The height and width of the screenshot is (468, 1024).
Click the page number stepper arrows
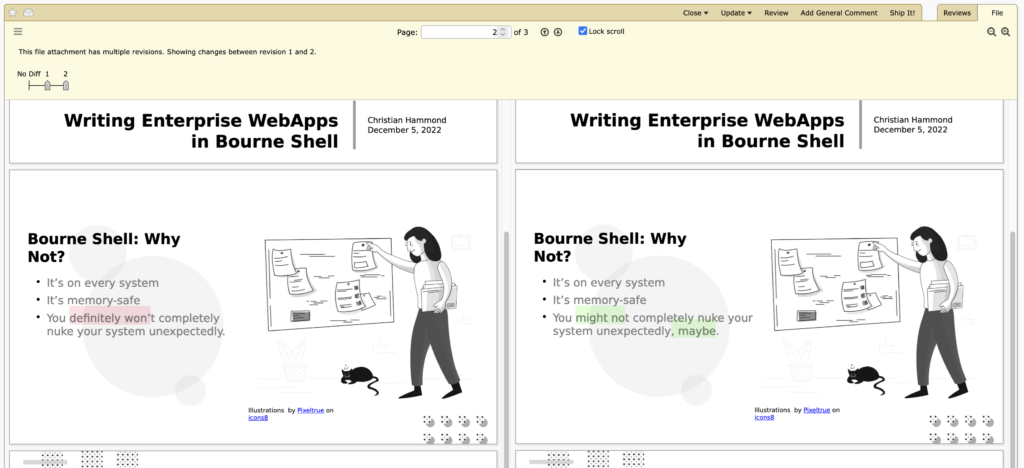503,32
